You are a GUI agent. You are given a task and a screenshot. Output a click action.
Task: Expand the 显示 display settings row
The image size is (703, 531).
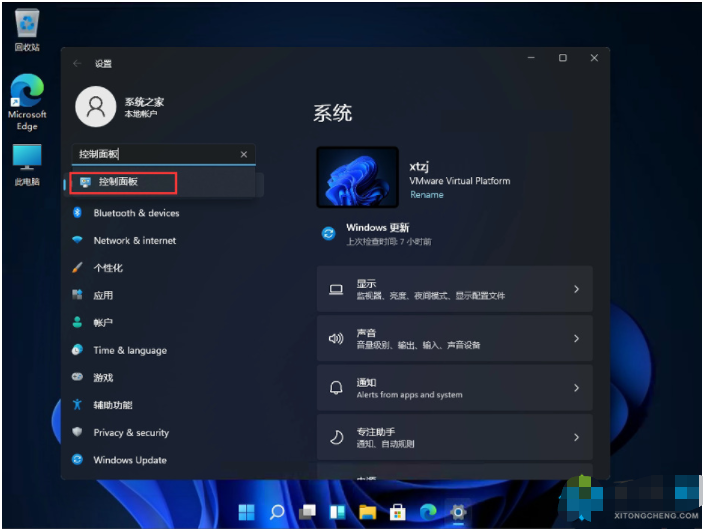[x=454, y=289]
